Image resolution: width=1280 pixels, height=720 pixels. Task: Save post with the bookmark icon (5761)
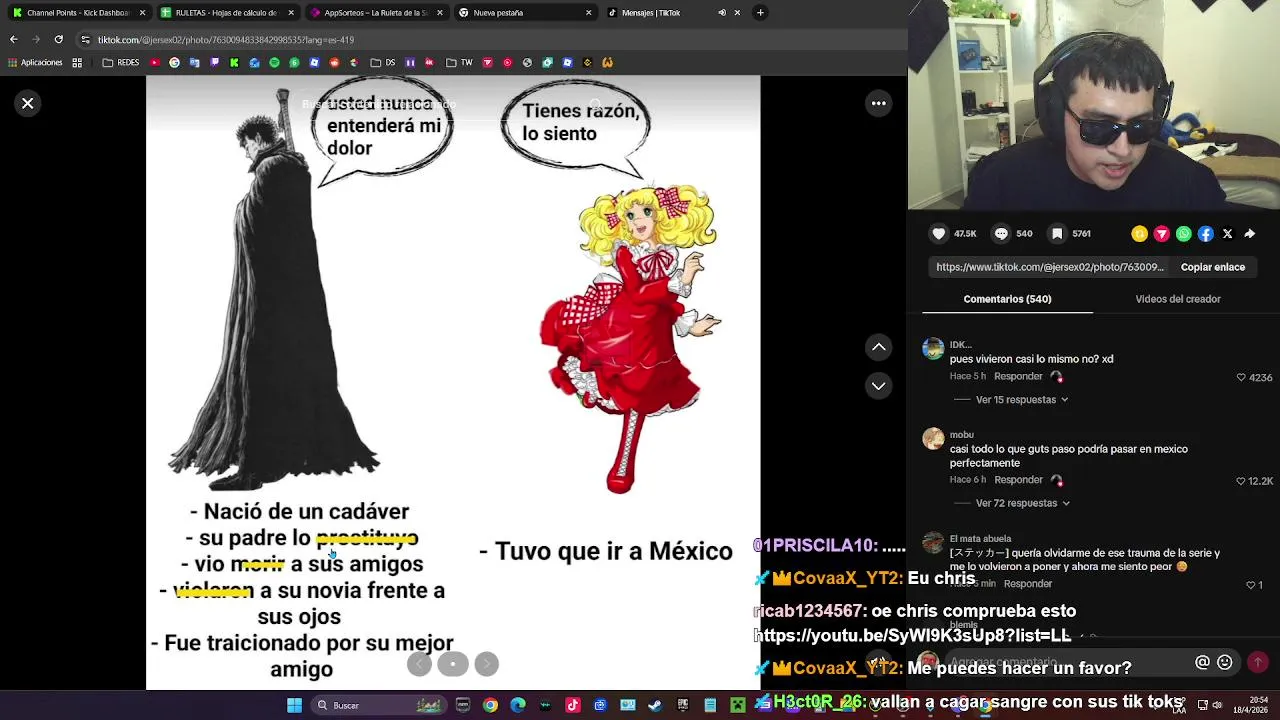(x=1057, y=233)
